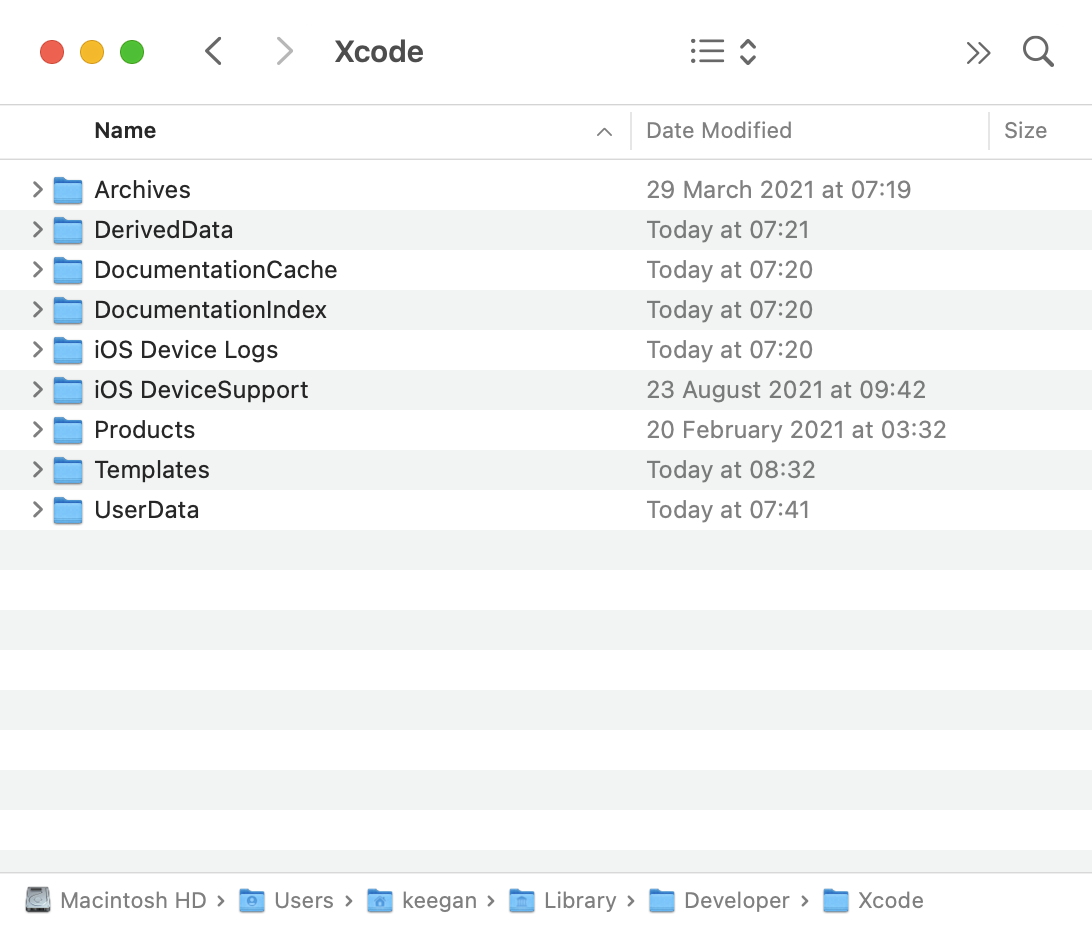Expand the iOS Device Logs folder

pos(37,350)
